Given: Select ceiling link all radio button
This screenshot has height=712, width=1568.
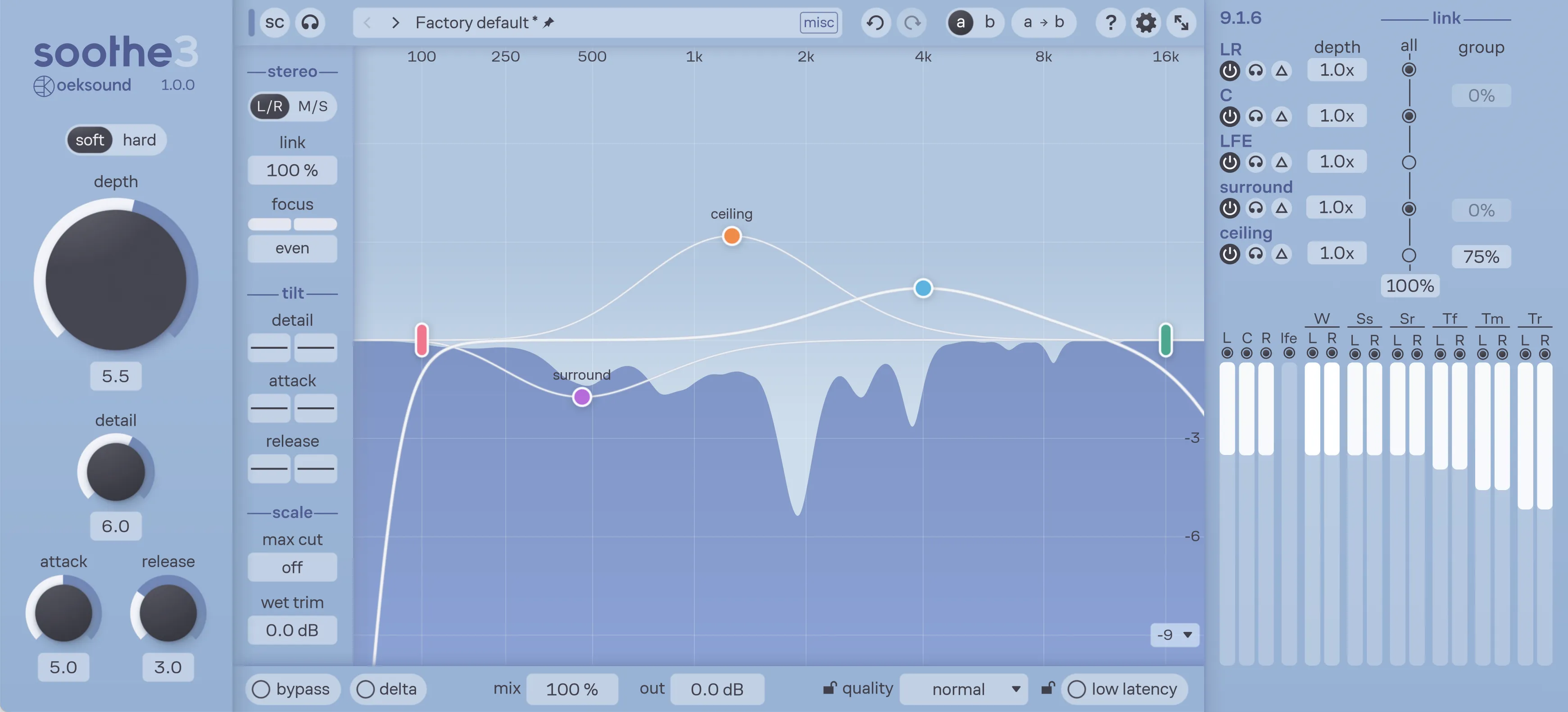Looking at the screenshot, I should pos(1409,255).
